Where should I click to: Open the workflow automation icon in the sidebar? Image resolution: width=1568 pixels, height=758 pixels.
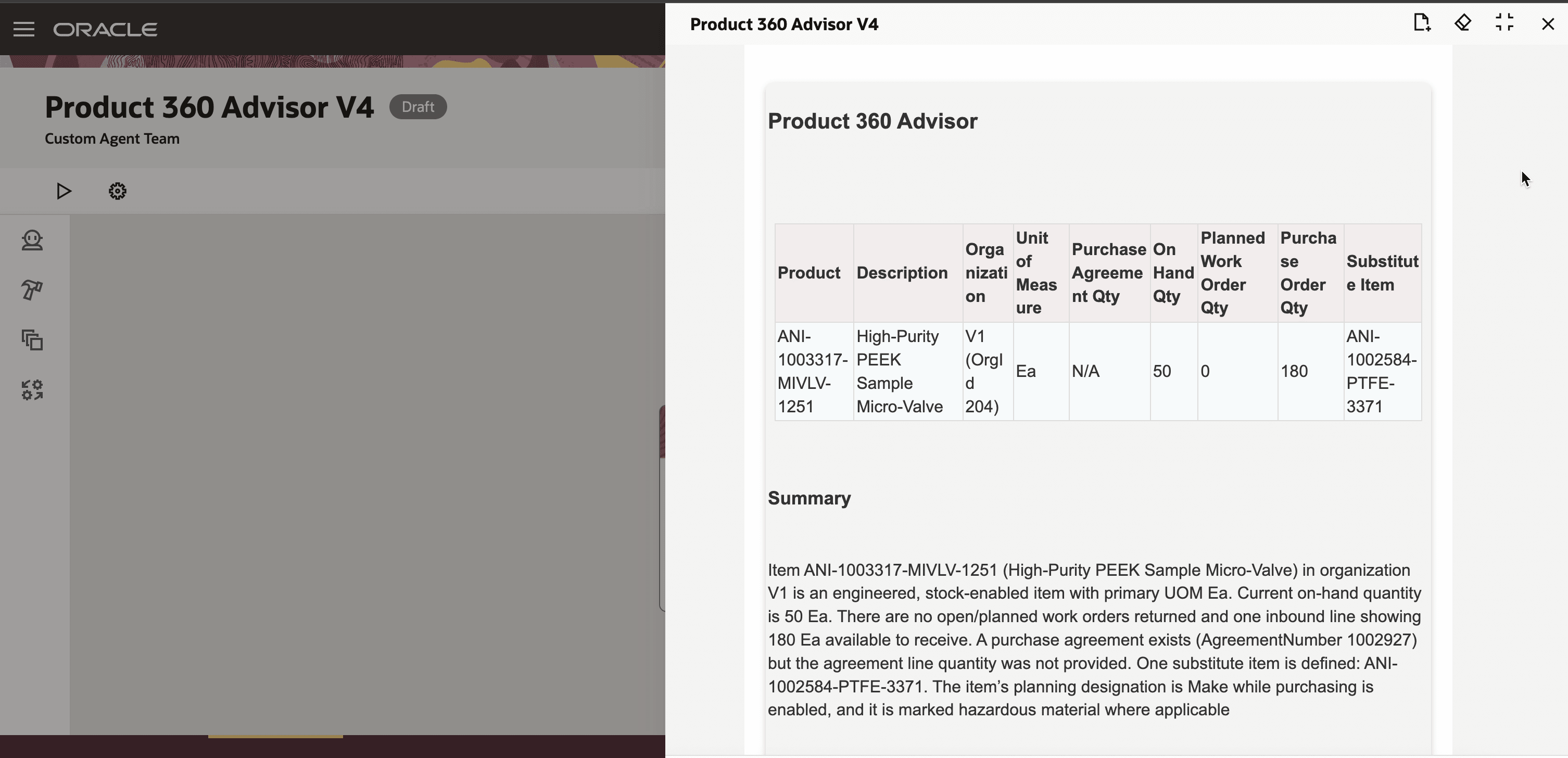tap(32, 389)
